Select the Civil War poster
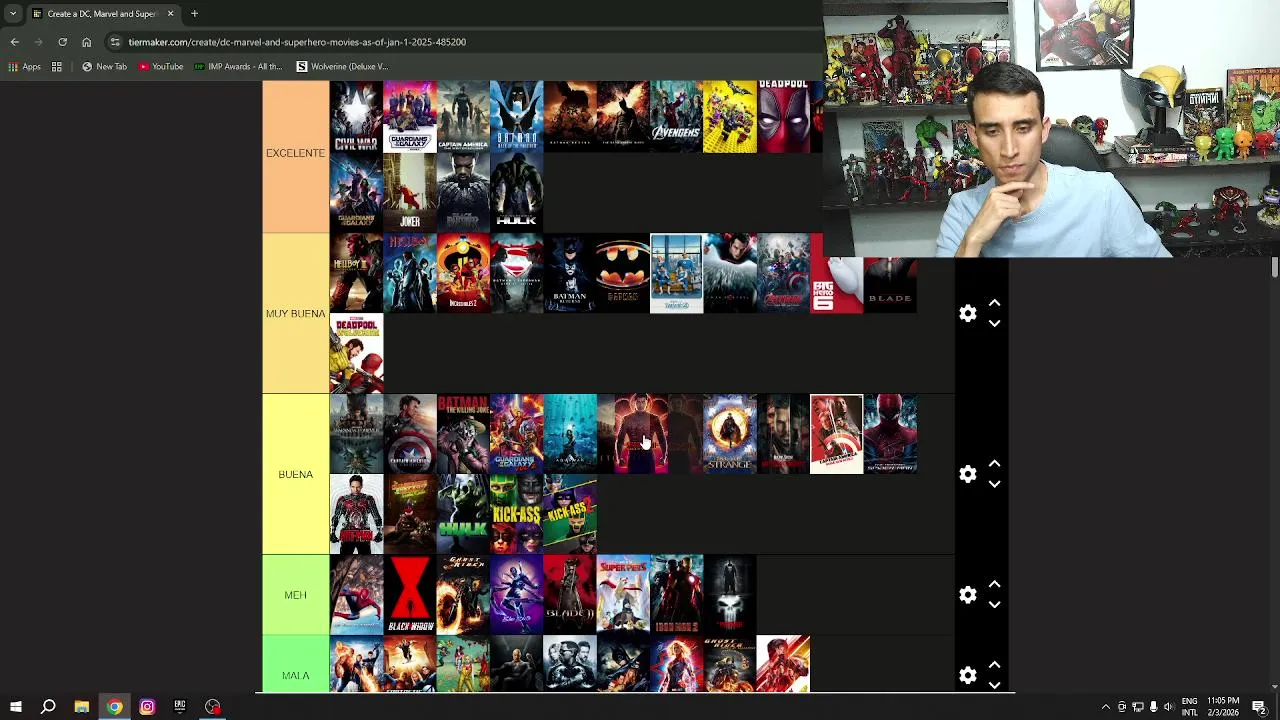This screenshot has width=1280, height=720. (356, 117)
